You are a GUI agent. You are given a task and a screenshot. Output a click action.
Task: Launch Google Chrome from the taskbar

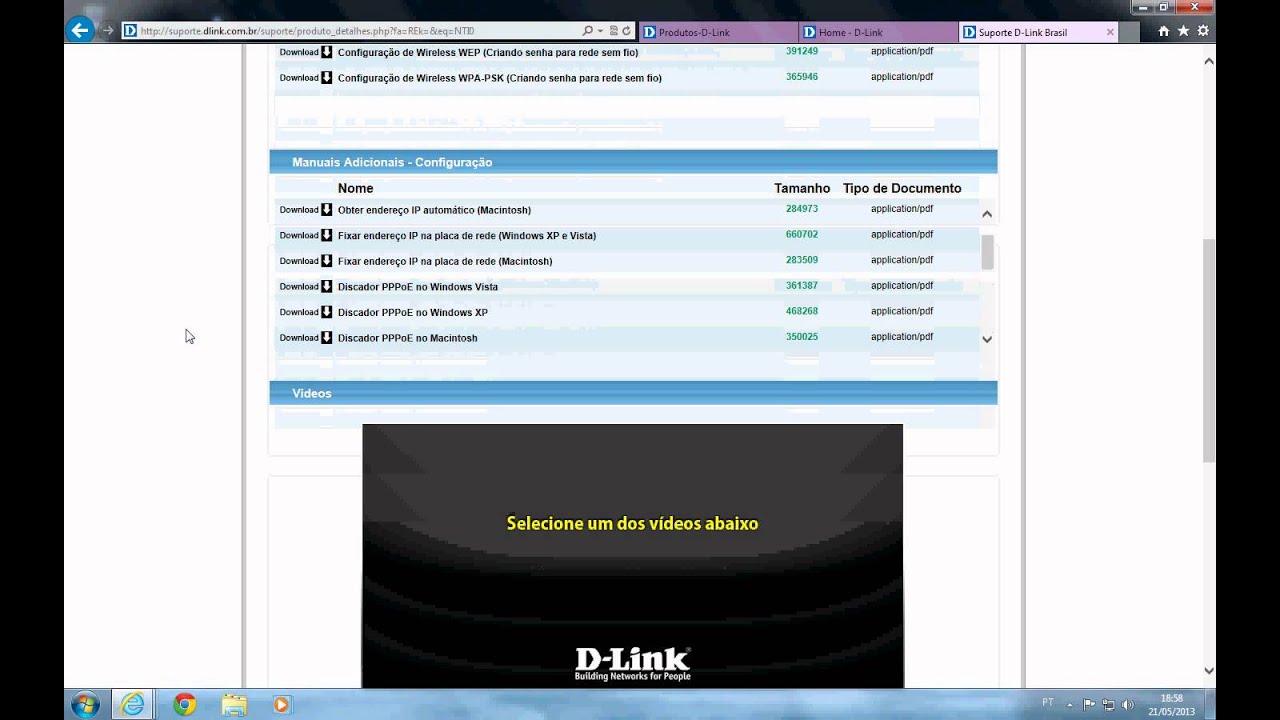[184, 704]
